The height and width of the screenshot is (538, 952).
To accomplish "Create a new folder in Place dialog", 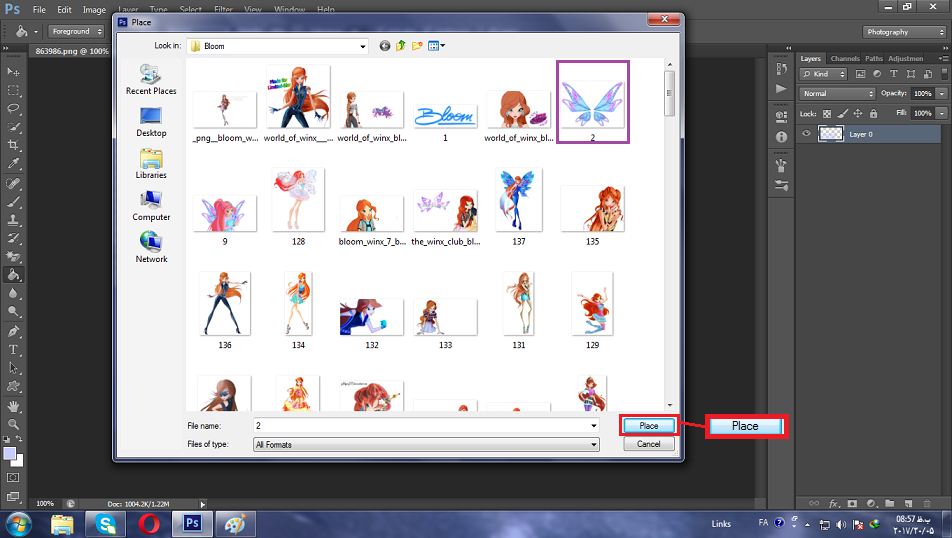I will [x=417, y=46].
